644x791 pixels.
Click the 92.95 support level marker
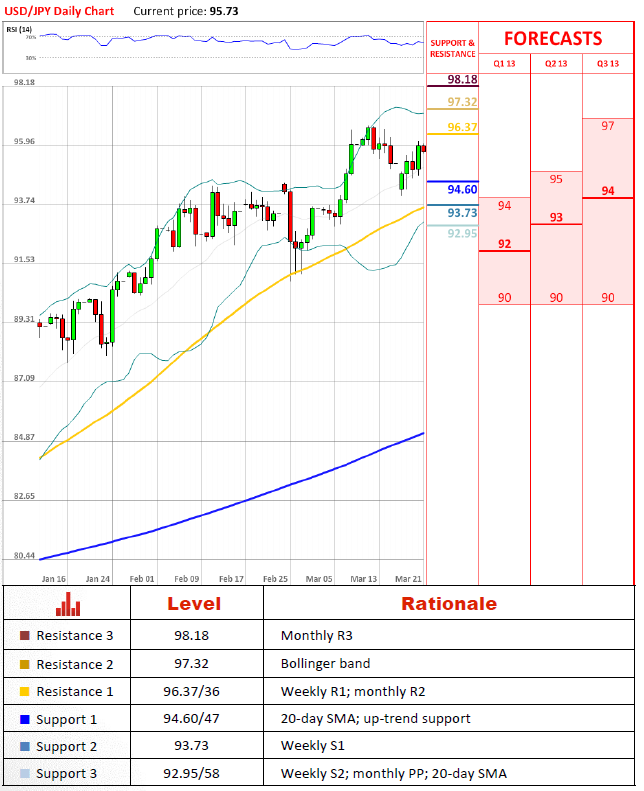[x=462, y=233]
